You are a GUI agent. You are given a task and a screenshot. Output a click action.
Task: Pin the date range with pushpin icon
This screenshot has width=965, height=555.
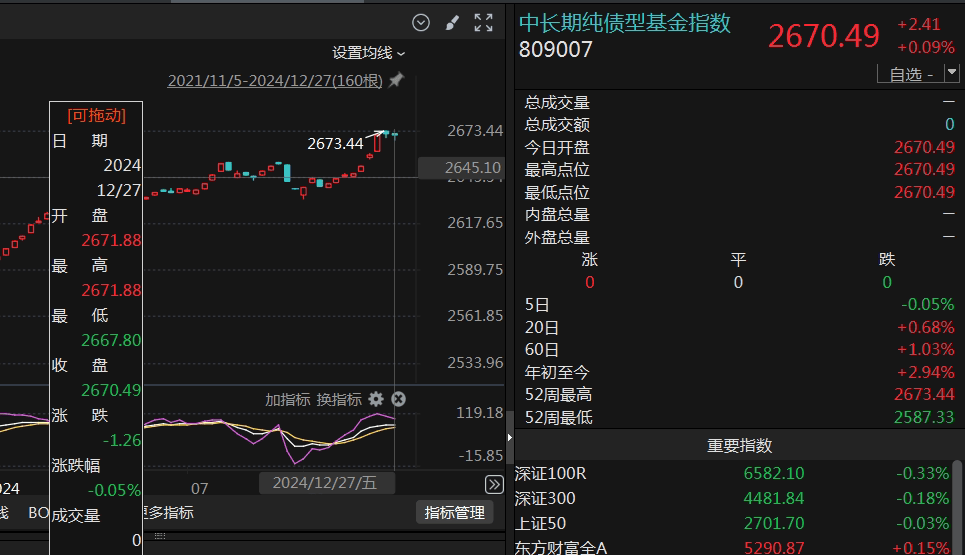396,79
